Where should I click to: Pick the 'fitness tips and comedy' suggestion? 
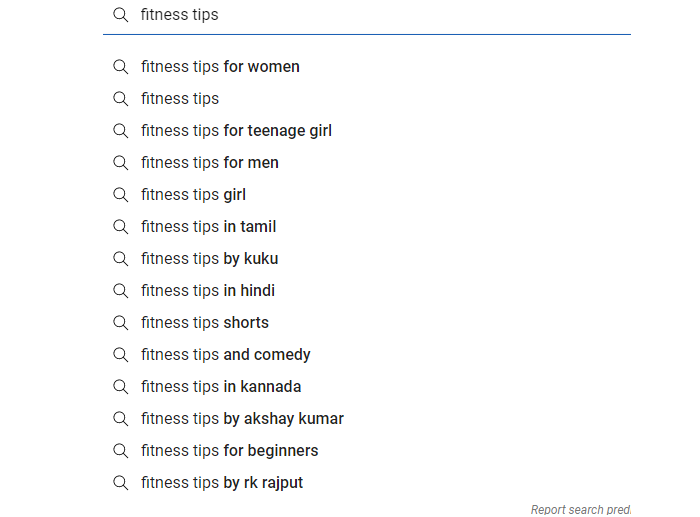[x=226, y=355]
